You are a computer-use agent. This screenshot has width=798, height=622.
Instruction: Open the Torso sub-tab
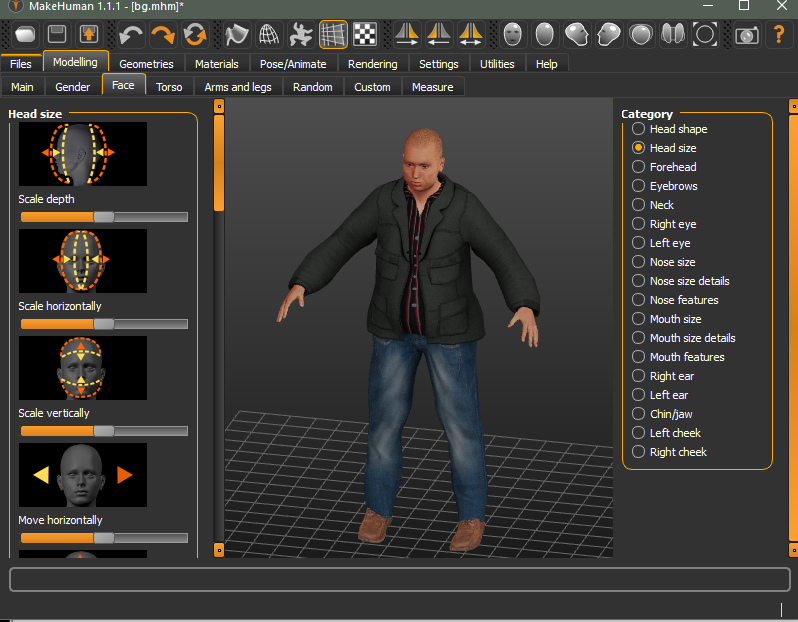click(x=169, y=87)
